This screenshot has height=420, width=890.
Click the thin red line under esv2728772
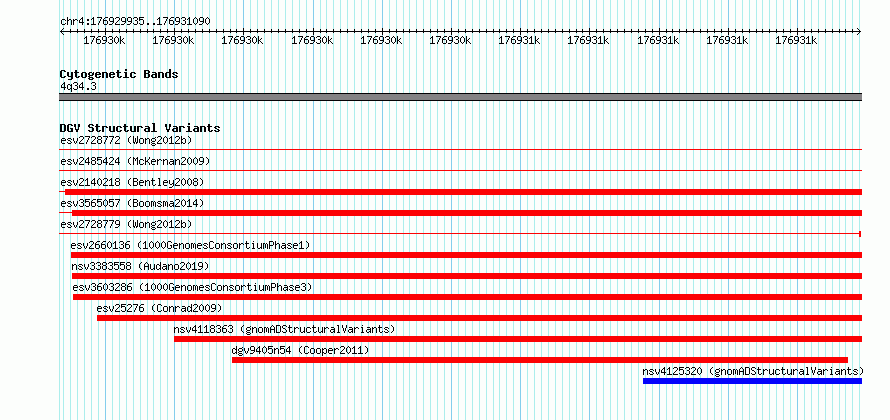460,149
